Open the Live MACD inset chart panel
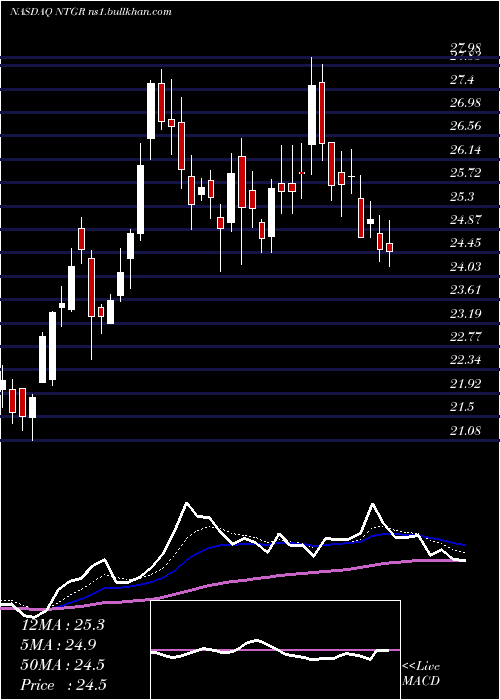This screenshot has width=500, height=700. coord(275,650)
